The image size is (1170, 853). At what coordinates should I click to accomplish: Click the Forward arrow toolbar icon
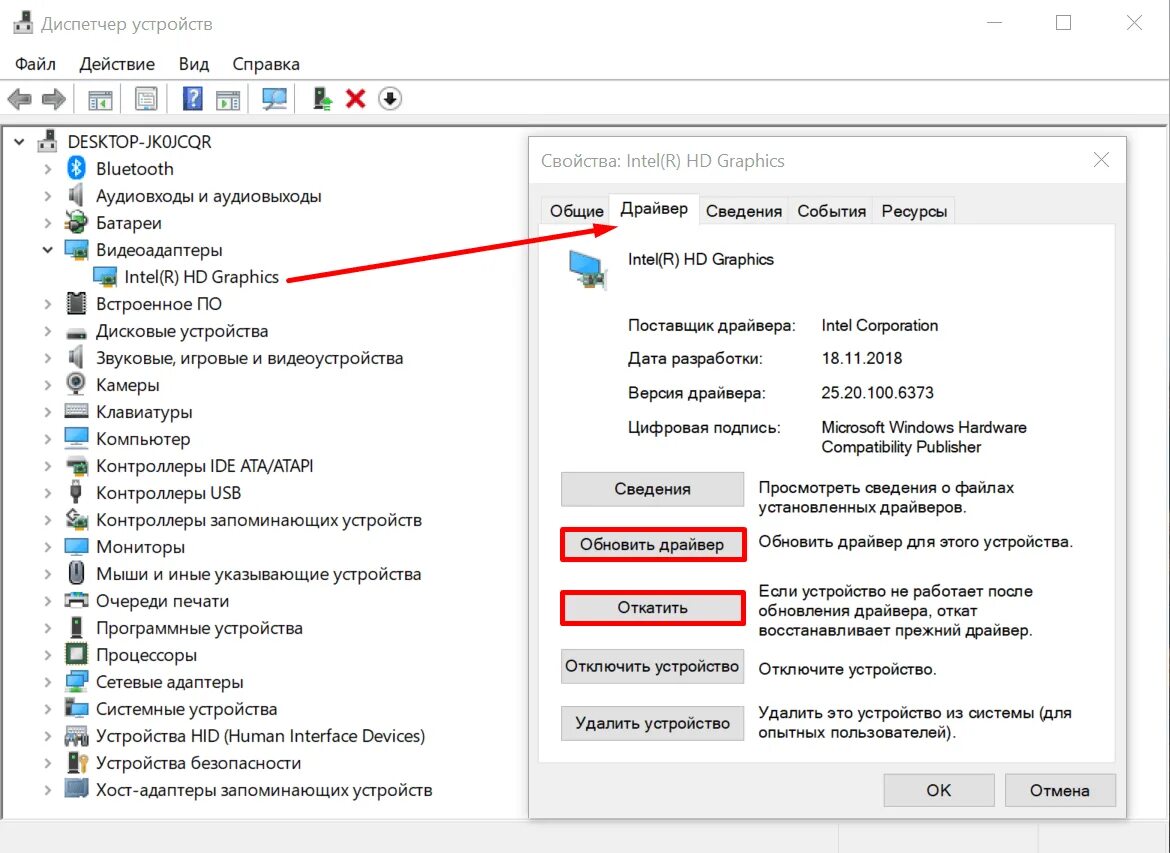(54, 99)
